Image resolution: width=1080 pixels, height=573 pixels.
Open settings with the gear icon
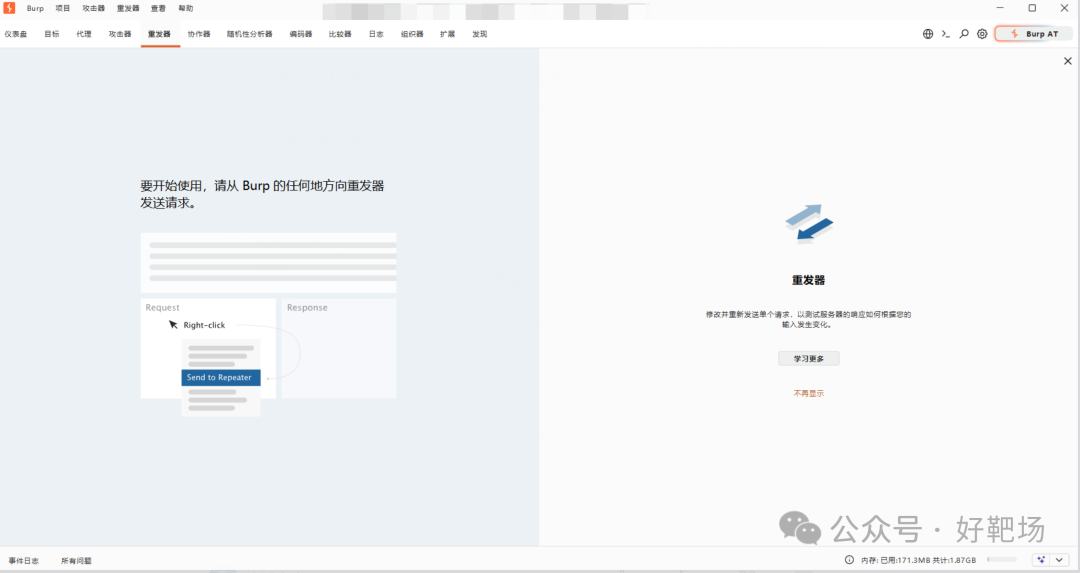point(982,34)
